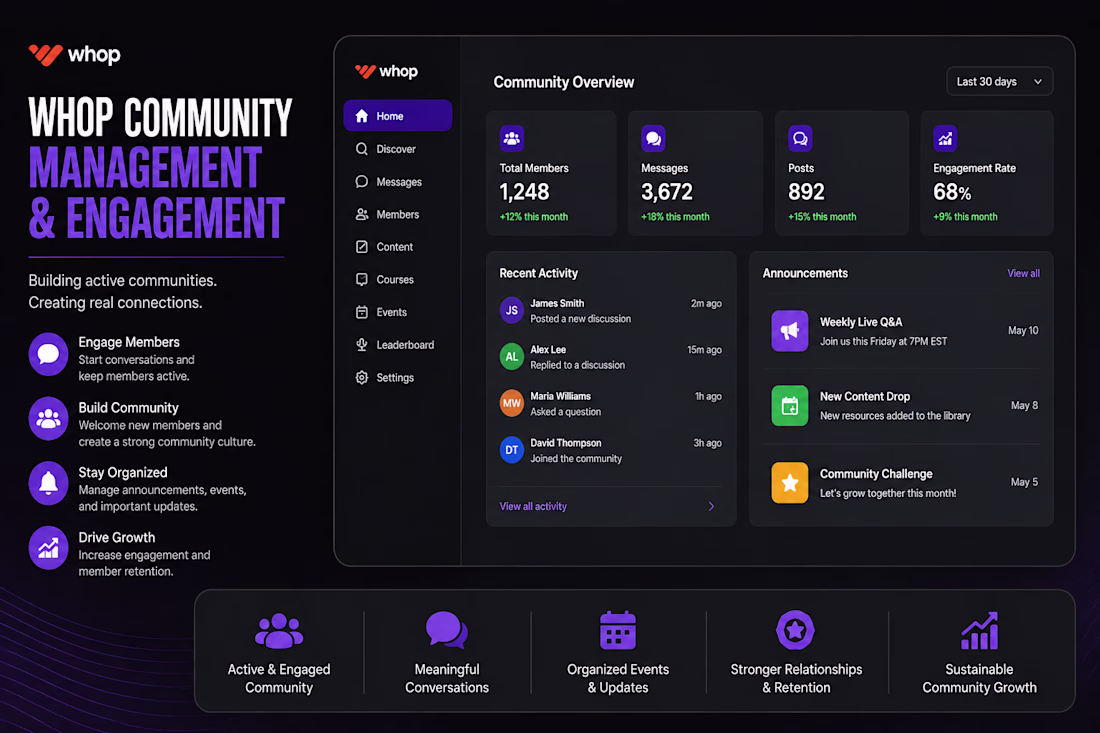1100x733 pixels.
Task: Open the Discover sidebar item
Action: click(x=398, y=149)
